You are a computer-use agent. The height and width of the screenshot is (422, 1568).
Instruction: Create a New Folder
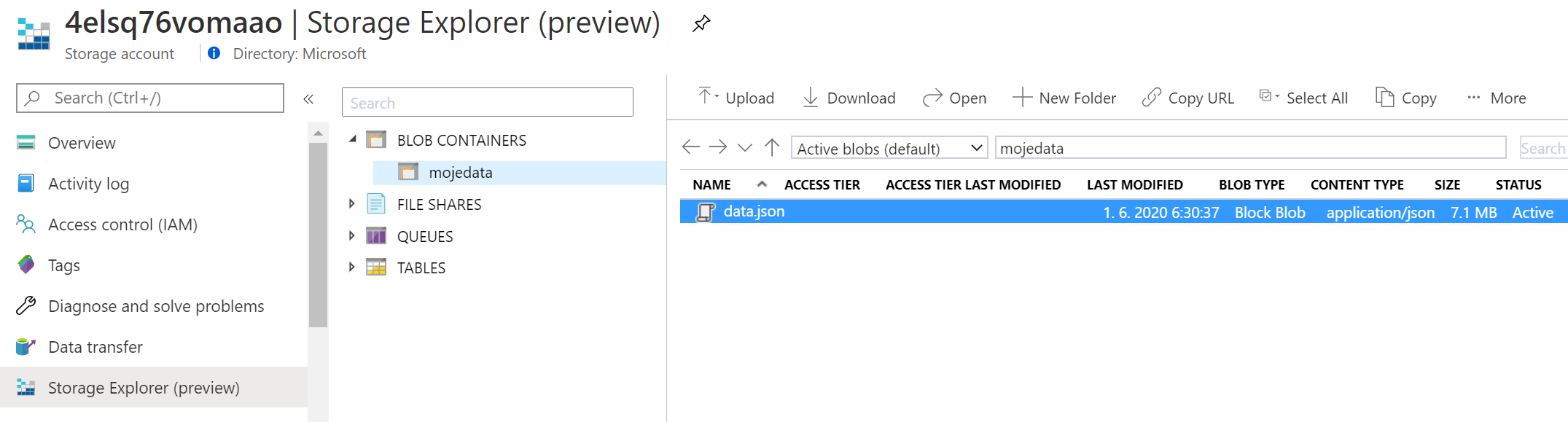[x=1064, y=98]
